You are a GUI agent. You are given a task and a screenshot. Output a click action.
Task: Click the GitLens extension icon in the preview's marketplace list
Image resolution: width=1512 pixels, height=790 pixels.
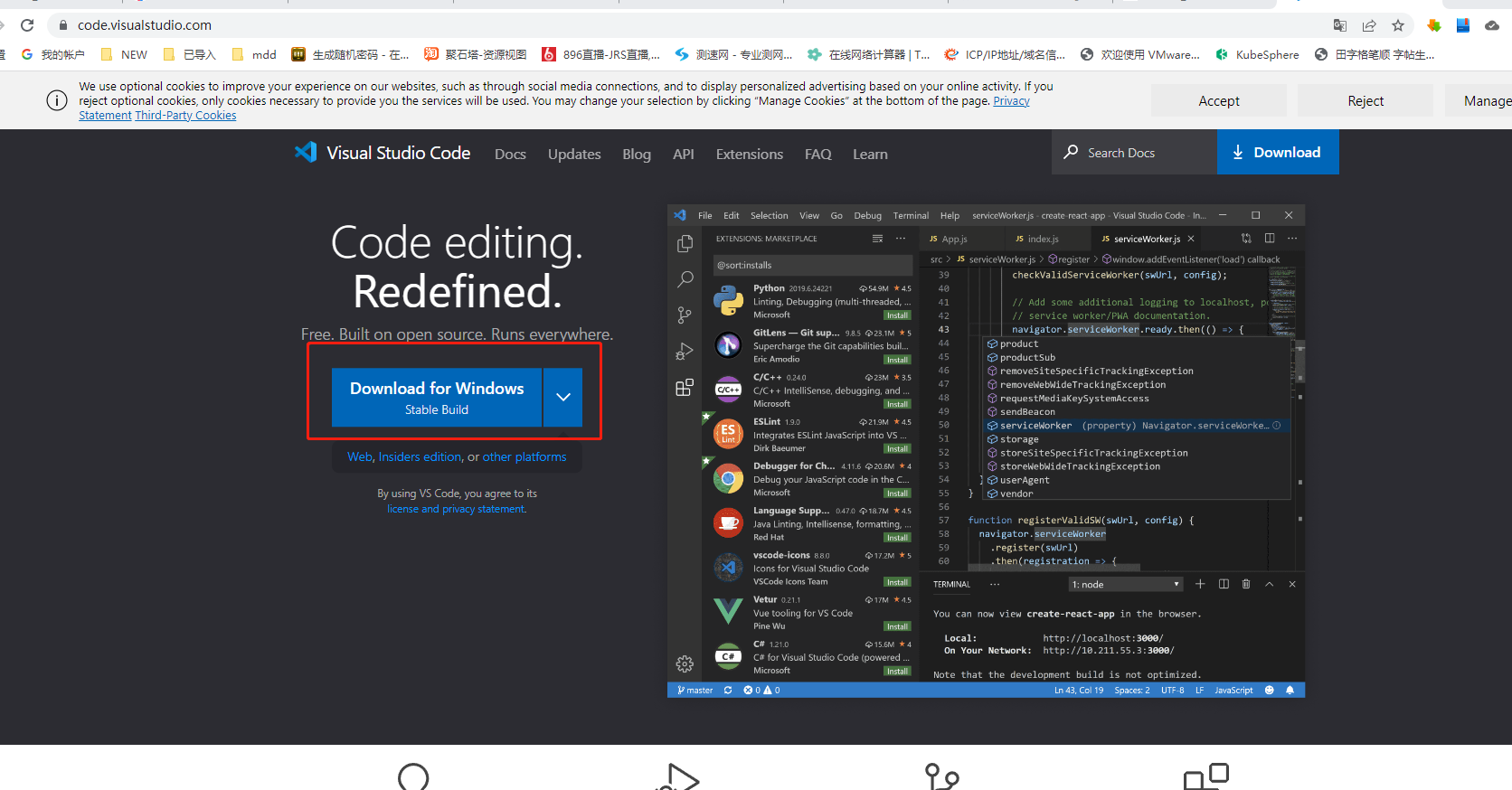coord(728,344)
